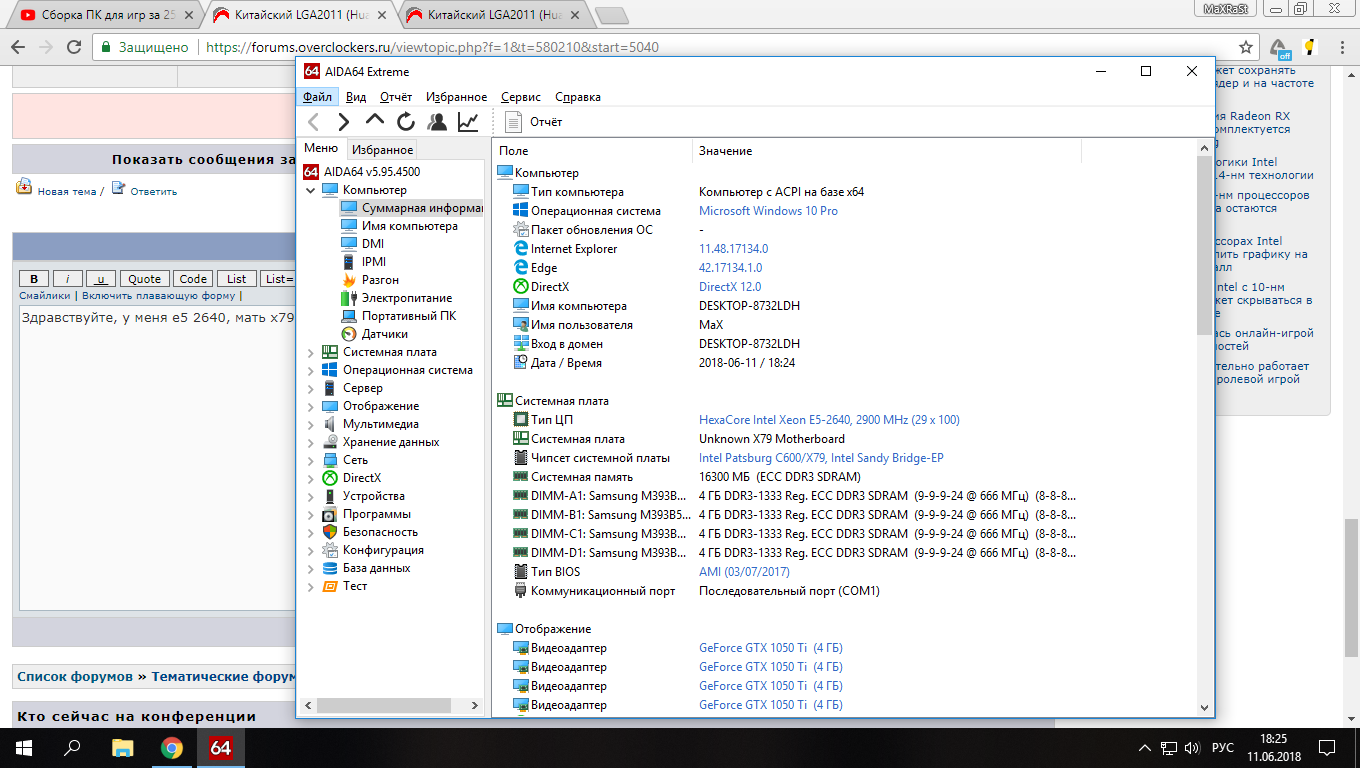Screen dimensions: 1360x768
Task: Open the AMI (03/07/2017) BIOS link
Action: pyautogui.click(x=744, y=572)
